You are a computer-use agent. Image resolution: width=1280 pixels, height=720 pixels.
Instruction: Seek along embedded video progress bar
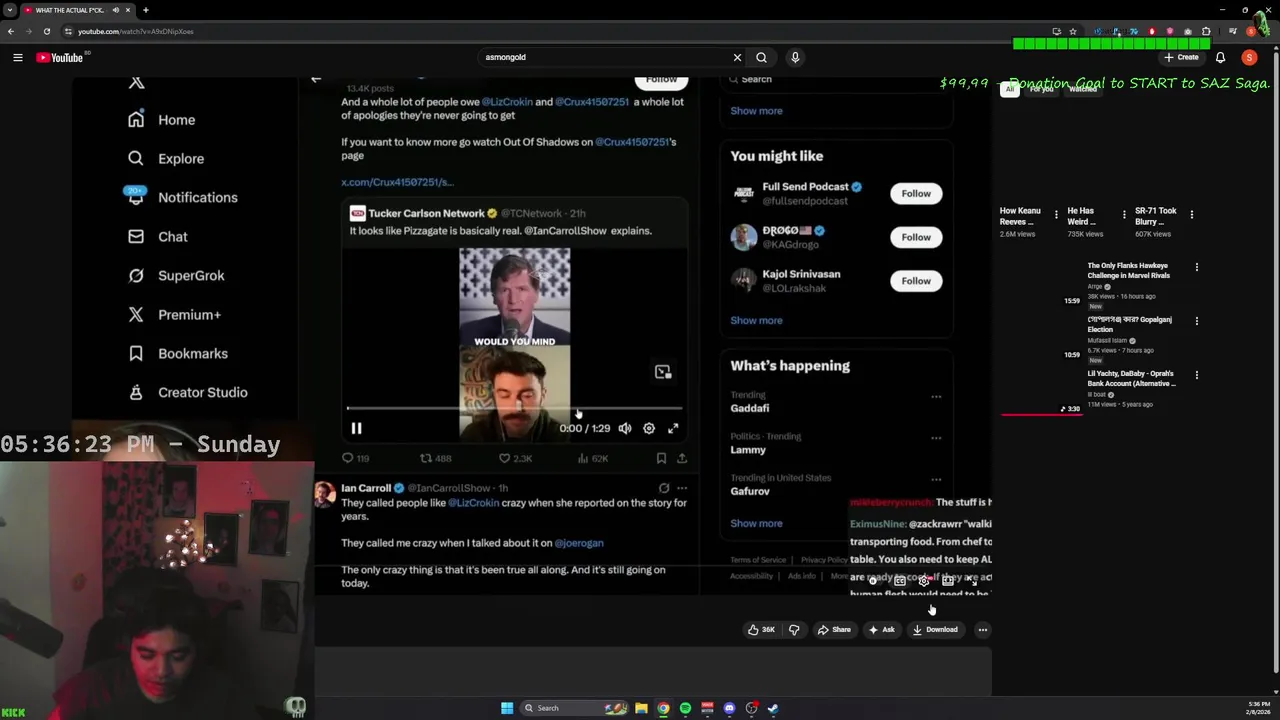tap(514, 408)
